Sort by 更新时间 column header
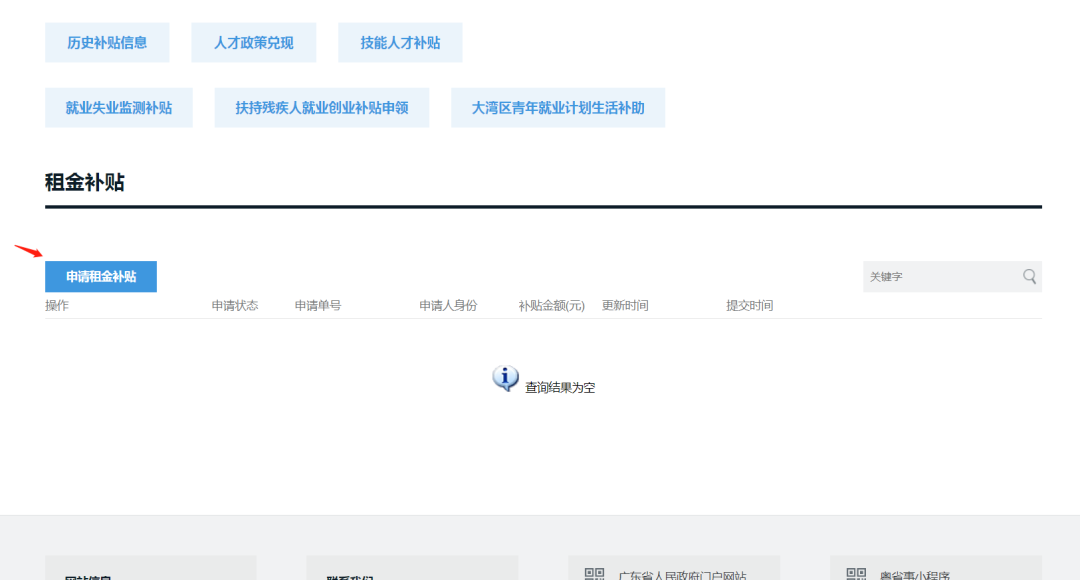1080x580 pixels. tap(625, 306)
